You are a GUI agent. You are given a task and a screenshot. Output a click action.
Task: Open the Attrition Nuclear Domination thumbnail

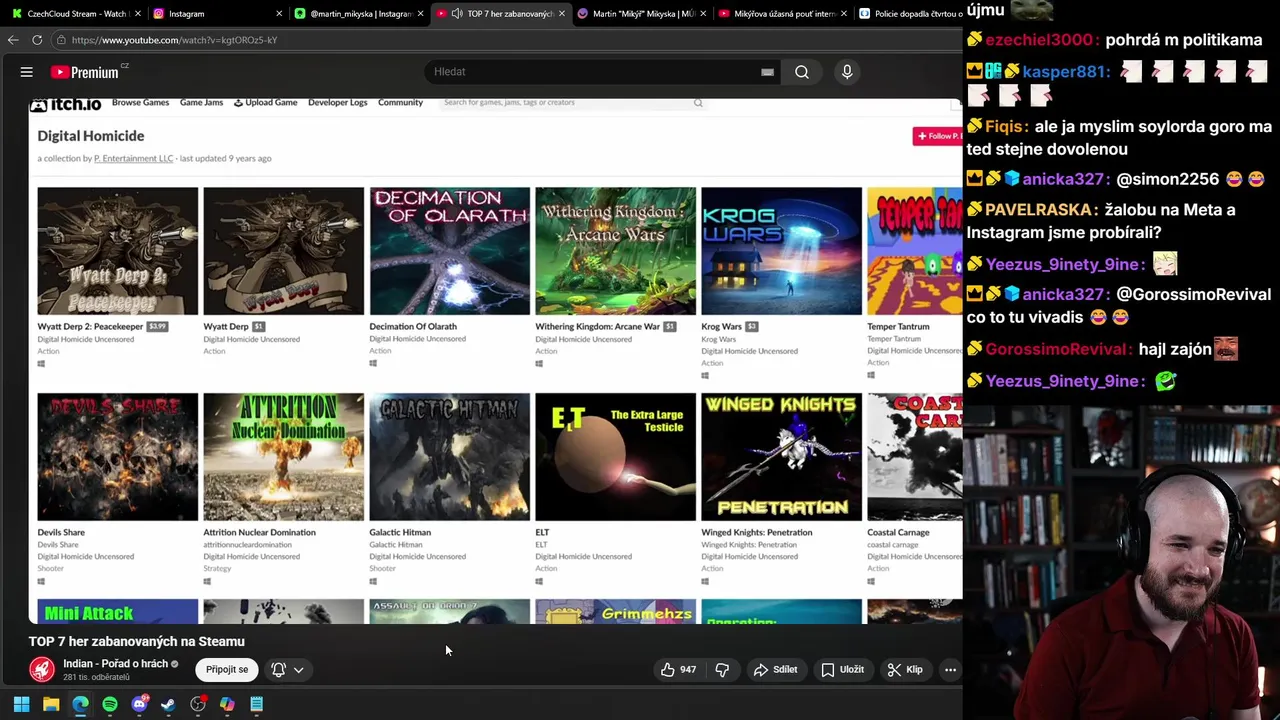(284, 457)
